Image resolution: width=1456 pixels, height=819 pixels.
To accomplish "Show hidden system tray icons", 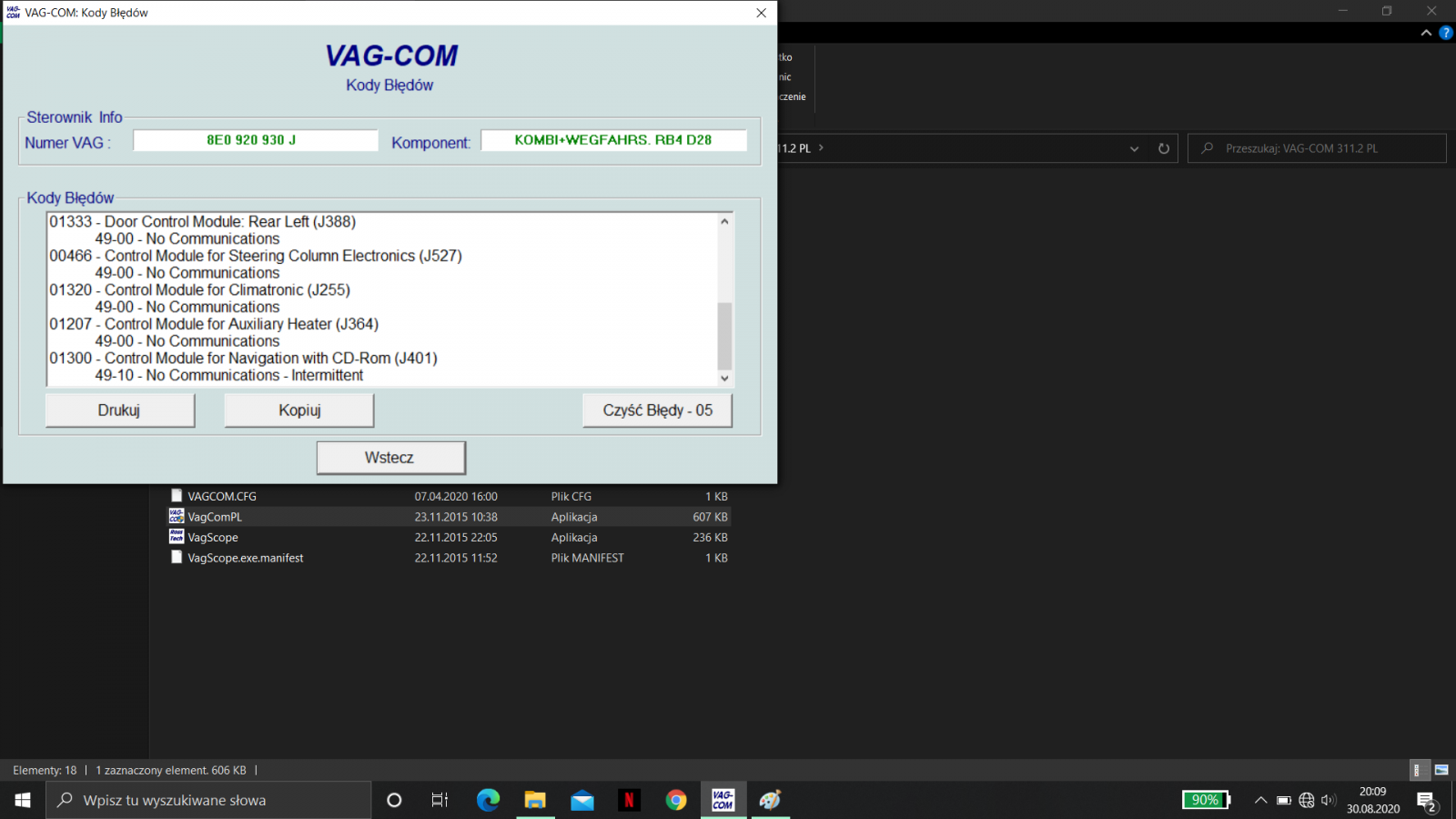I will point(1260,800).
